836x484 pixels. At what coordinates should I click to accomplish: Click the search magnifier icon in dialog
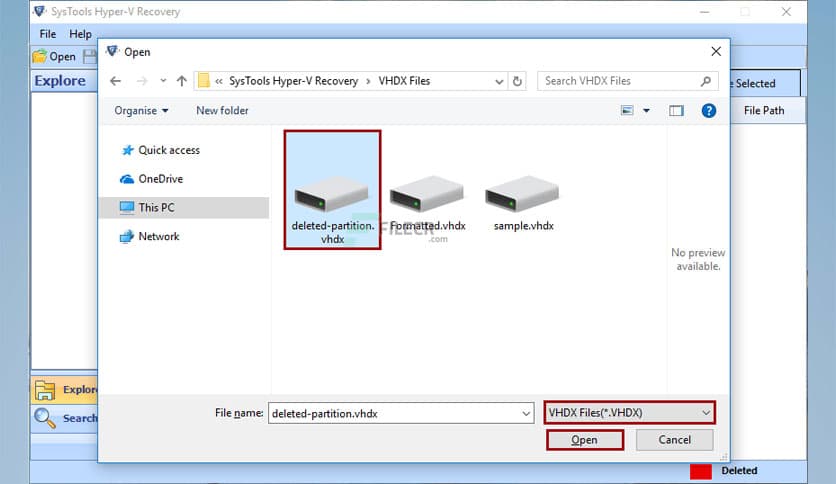coord(706,81)
